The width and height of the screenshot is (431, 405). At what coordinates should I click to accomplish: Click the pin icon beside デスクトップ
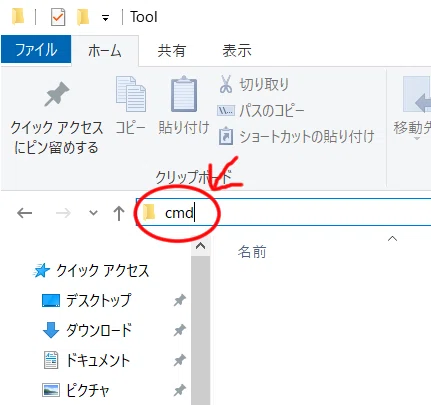tap(180, 301)
